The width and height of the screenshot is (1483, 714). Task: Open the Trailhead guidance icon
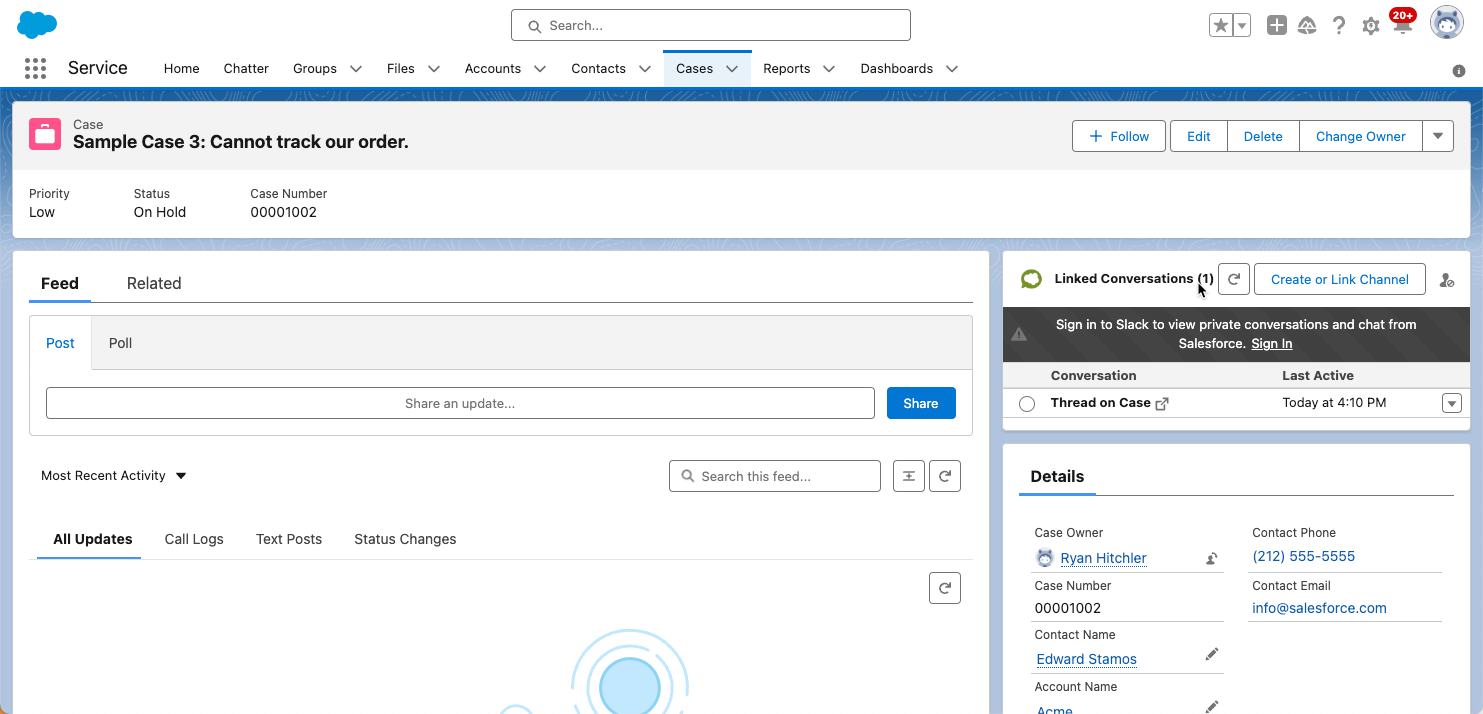pos(1307,26)
